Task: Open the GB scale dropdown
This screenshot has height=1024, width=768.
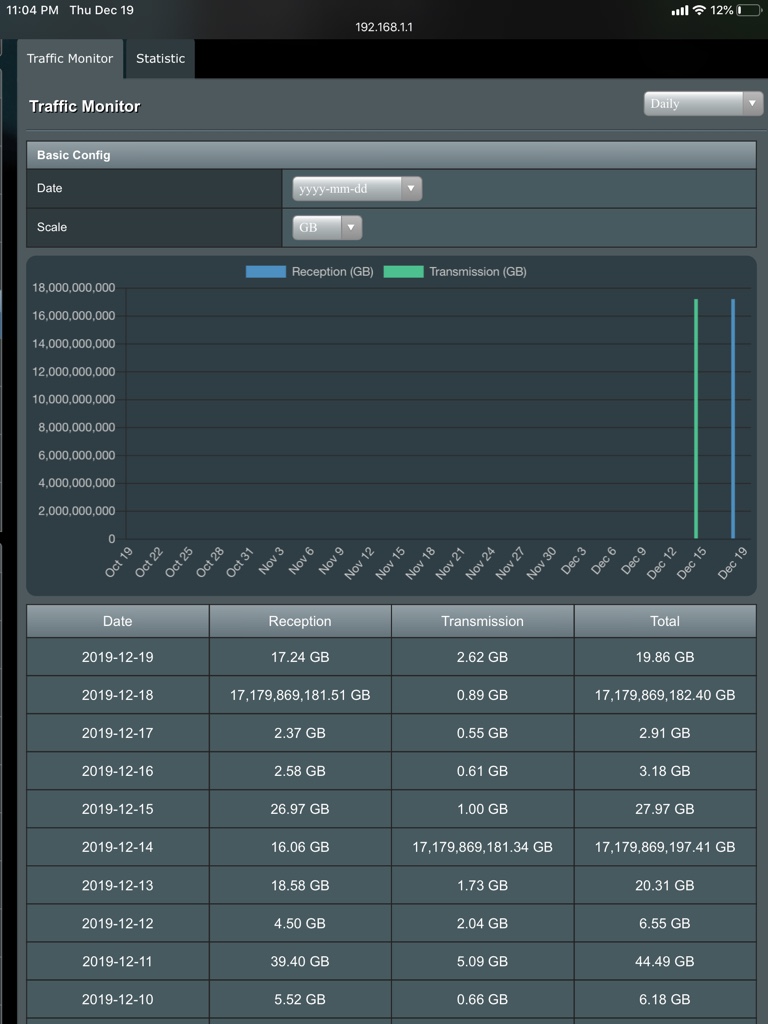Action: (327, 227)
